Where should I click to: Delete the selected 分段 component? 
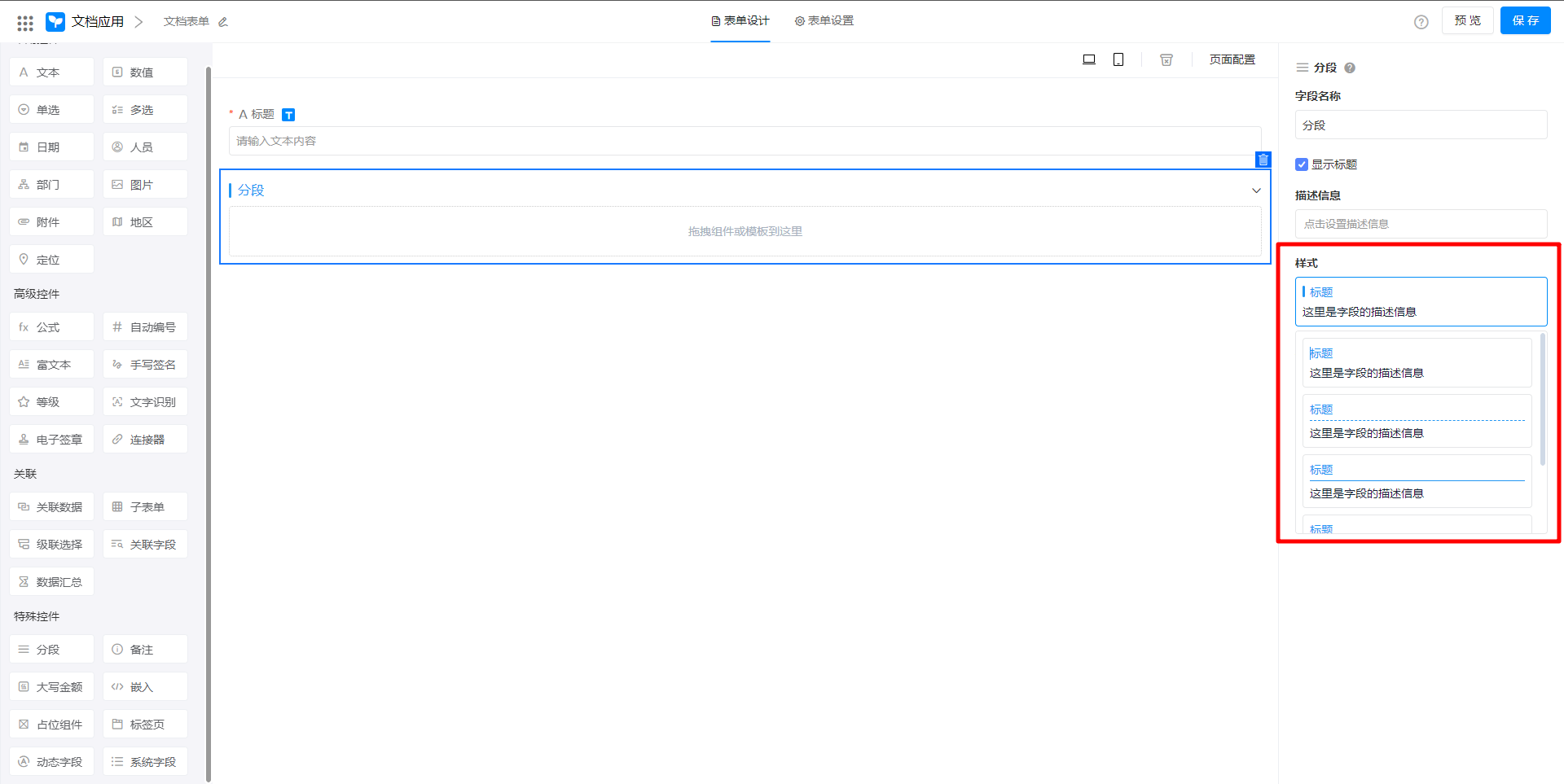(x=1263, y=160)
